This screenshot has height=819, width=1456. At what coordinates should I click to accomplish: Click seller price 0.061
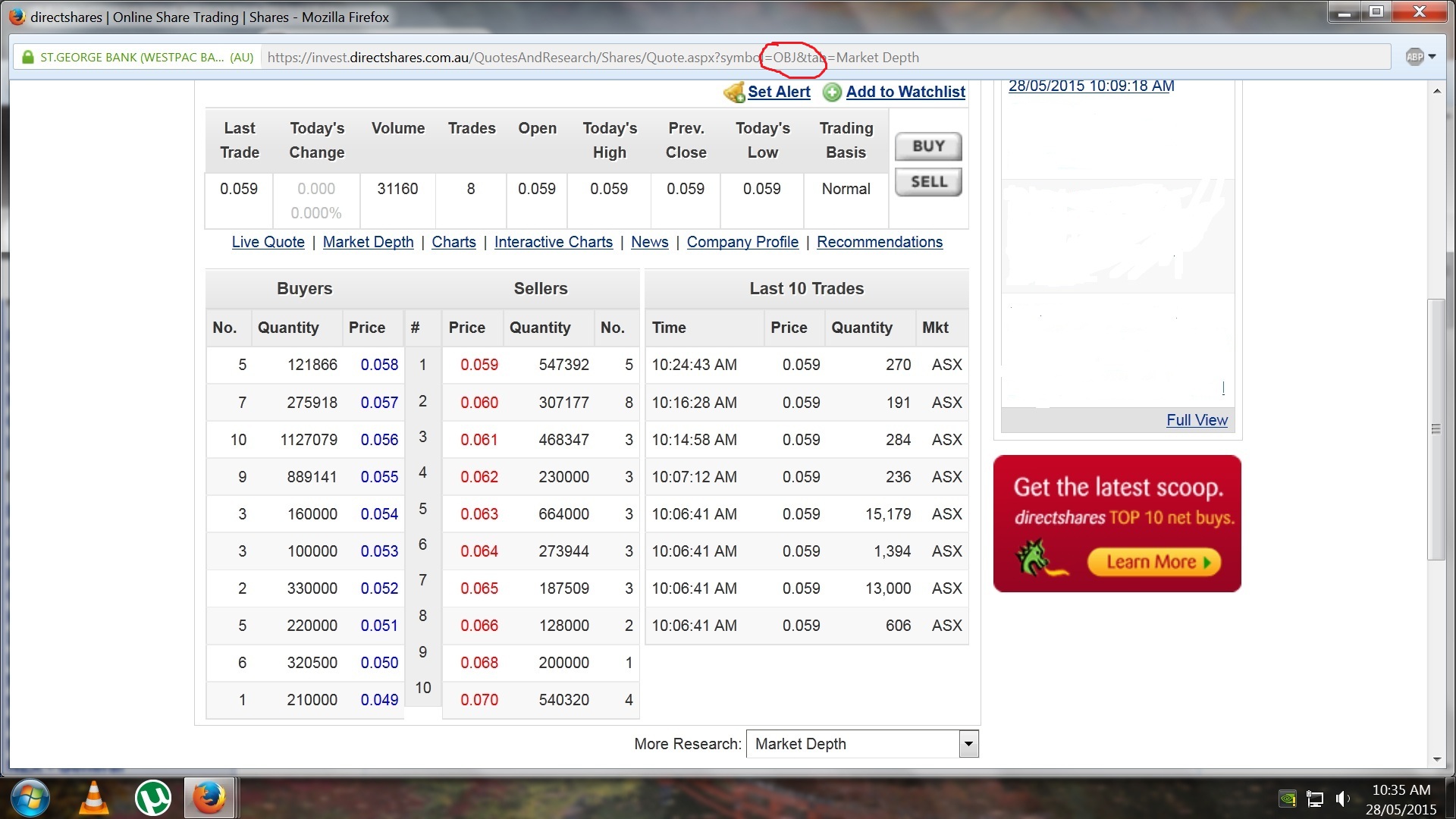pos(479,440)
